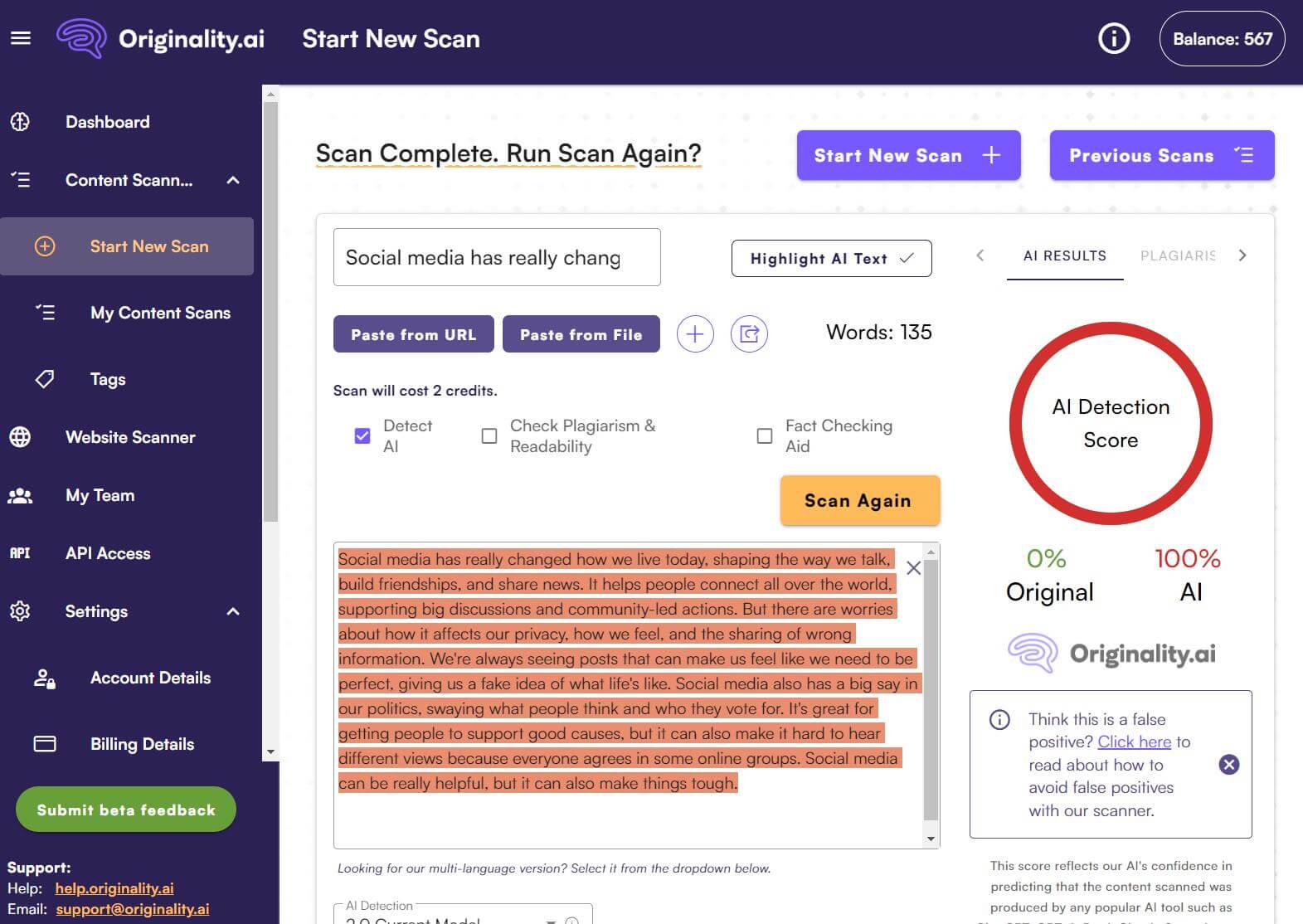Collapse the Settings section chevron
1303x924 pixels.
[x=233, y=611]
